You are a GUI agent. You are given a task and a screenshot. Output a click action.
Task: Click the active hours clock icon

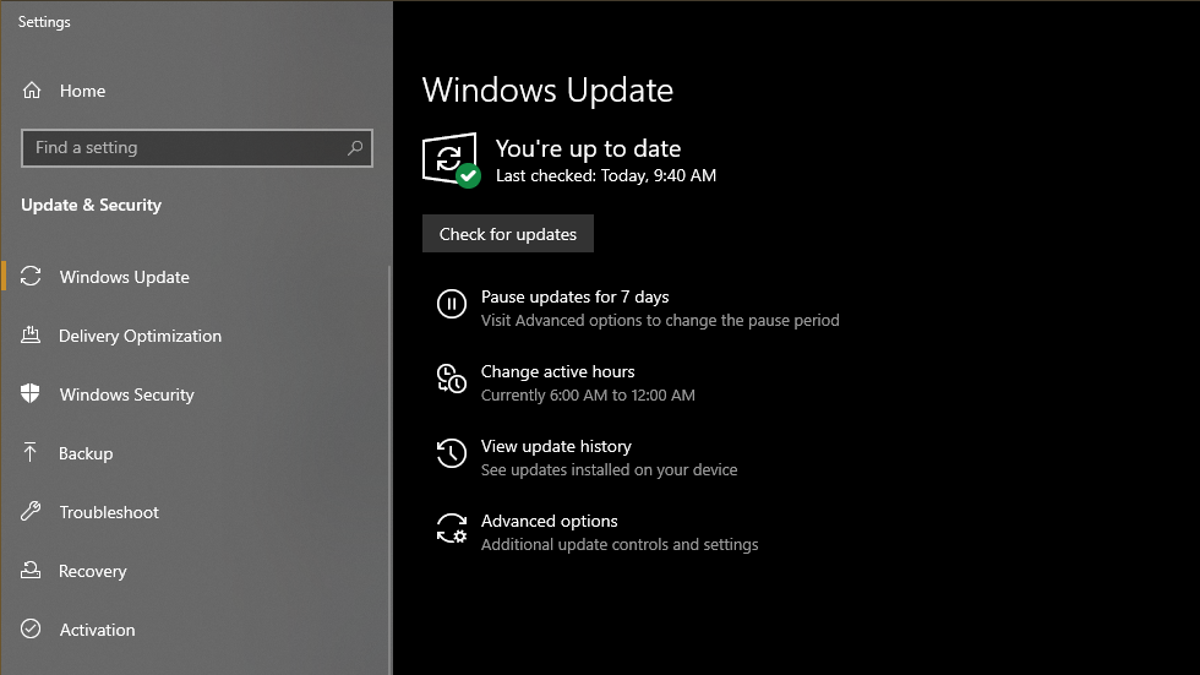point(451,379)
